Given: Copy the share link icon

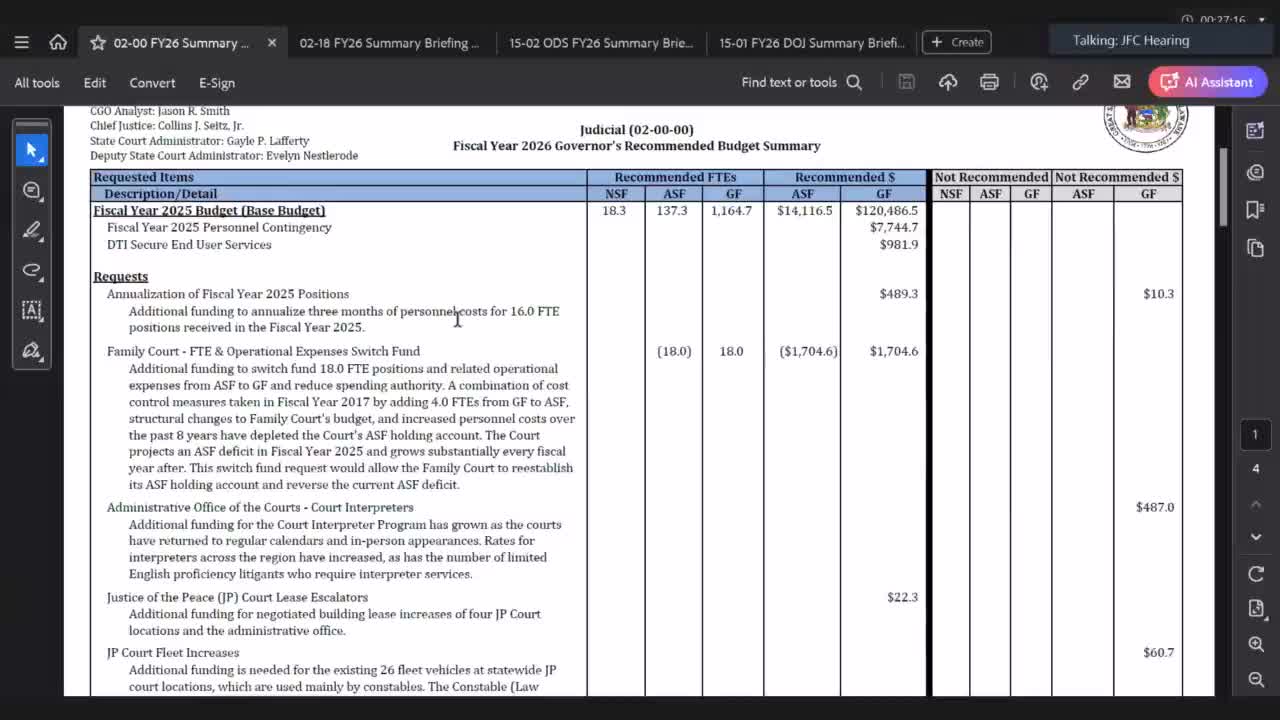Looking at the screenshot, I should 1080,82.
